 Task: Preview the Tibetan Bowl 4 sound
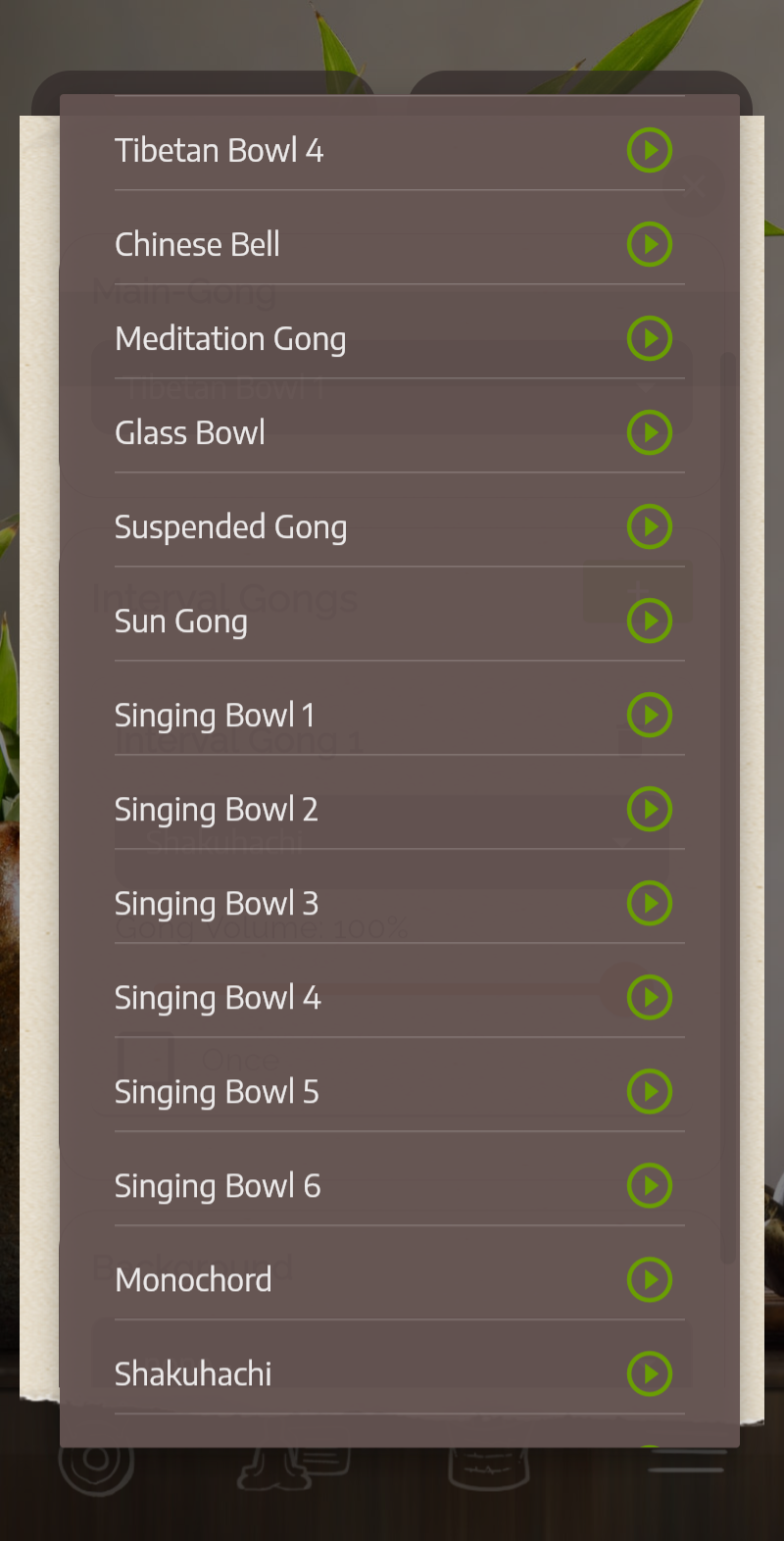click(650, 150)
